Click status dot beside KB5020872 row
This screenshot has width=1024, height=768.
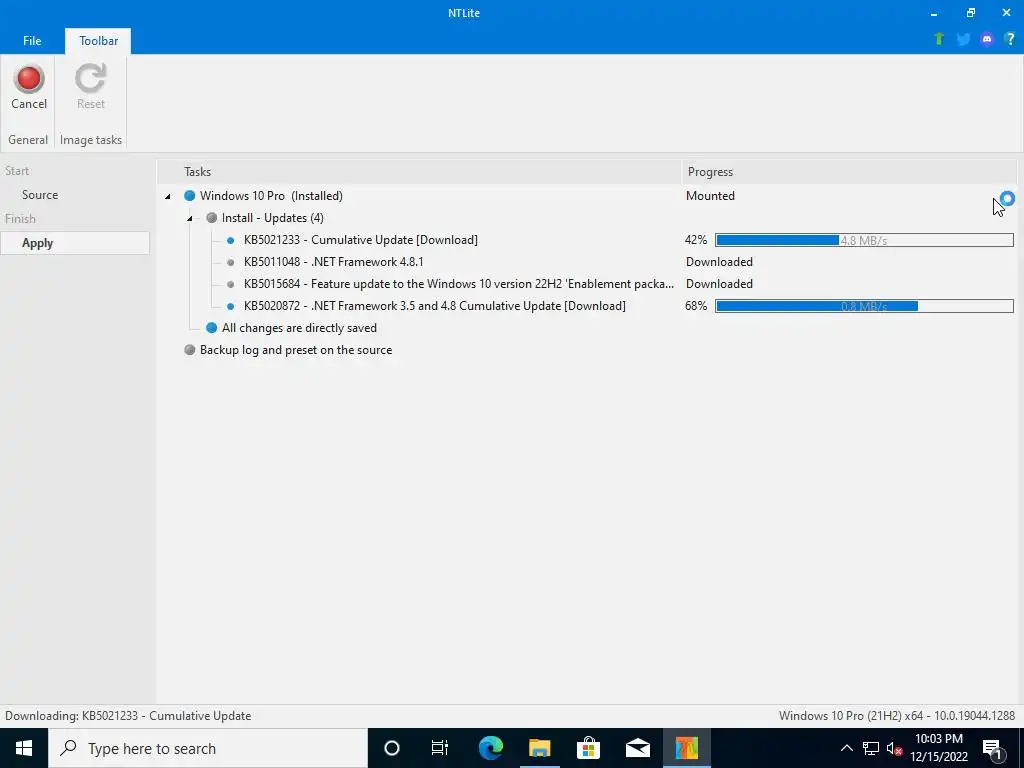(230, 306)
